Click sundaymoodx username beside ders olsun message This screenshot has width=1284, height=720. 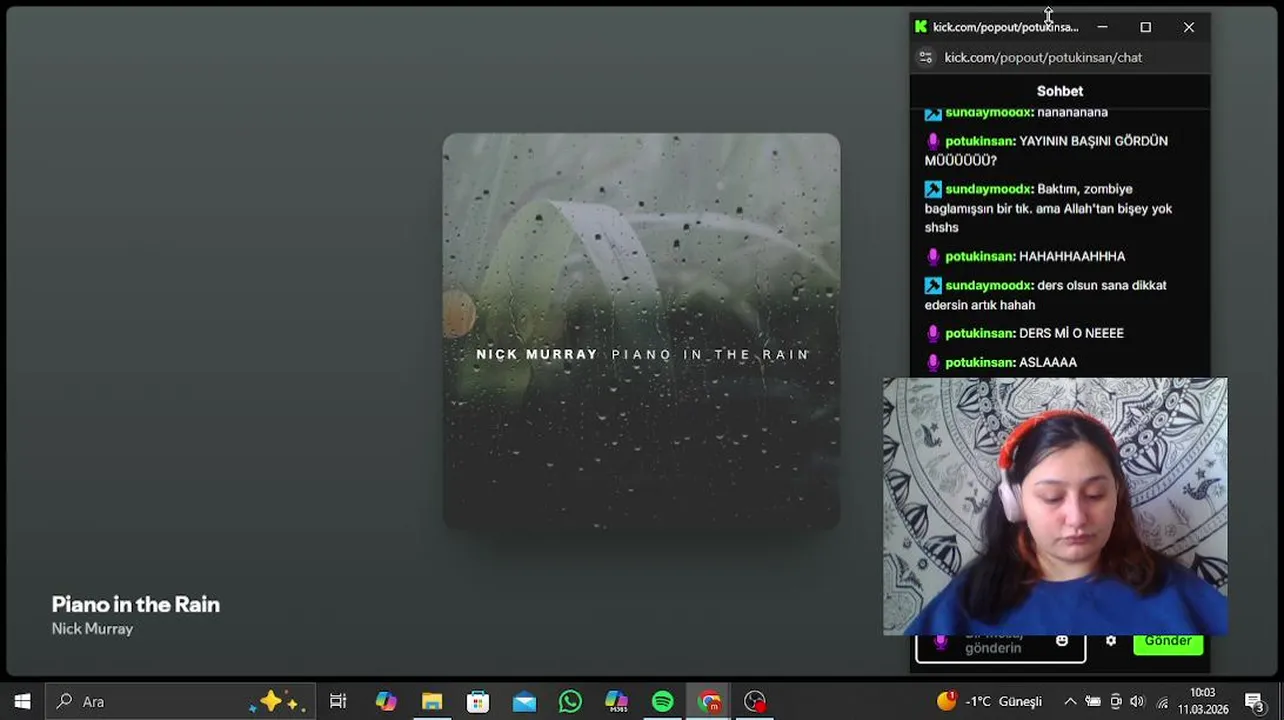click(989, 285)
